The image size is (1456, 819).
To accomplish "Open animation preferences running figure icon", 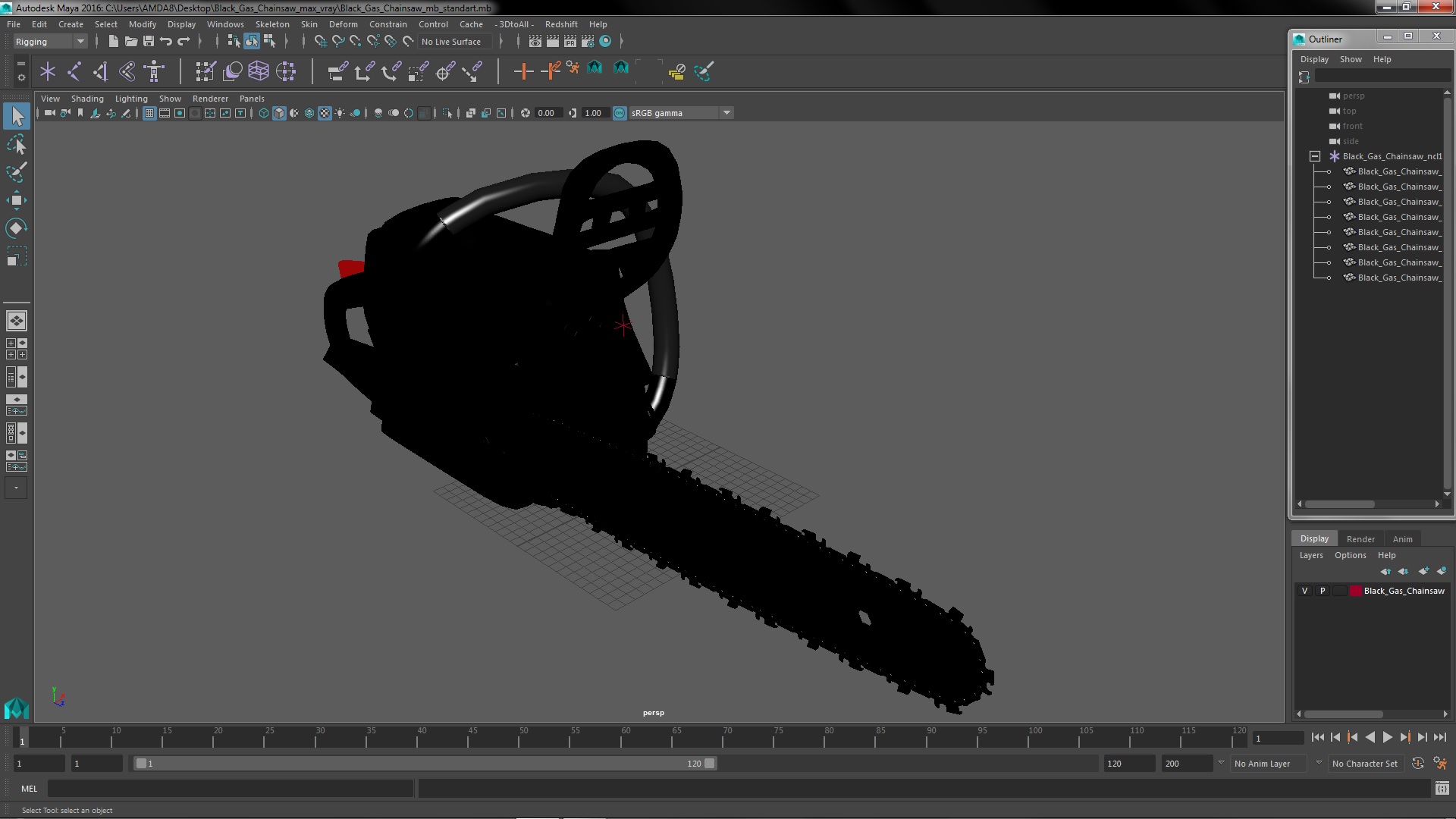I will (x=1440, y=764).
